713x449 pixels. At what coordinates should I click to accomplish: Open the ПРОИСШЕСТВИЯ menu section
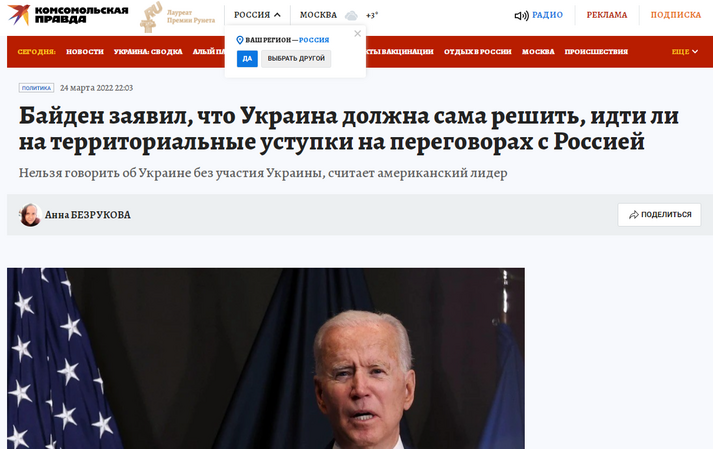(596, 51)
